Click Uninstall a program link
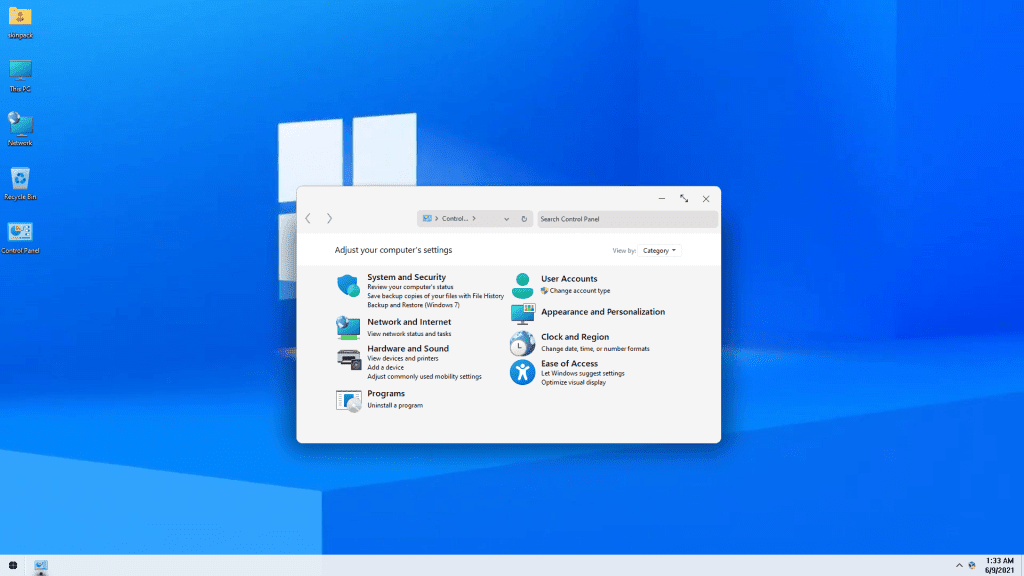The height and width of the screenshot is (576, 1024). click(395, 406)
